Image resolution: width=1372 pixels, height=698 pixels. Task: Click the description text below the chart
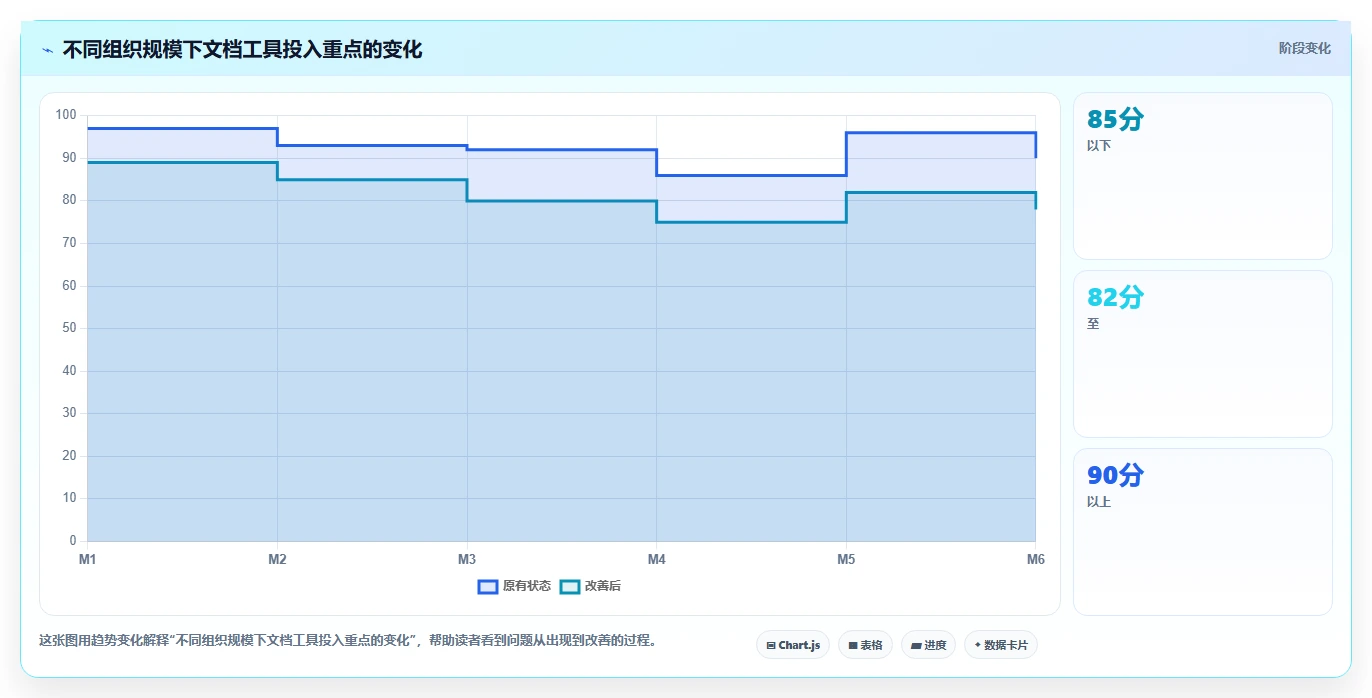349,641
